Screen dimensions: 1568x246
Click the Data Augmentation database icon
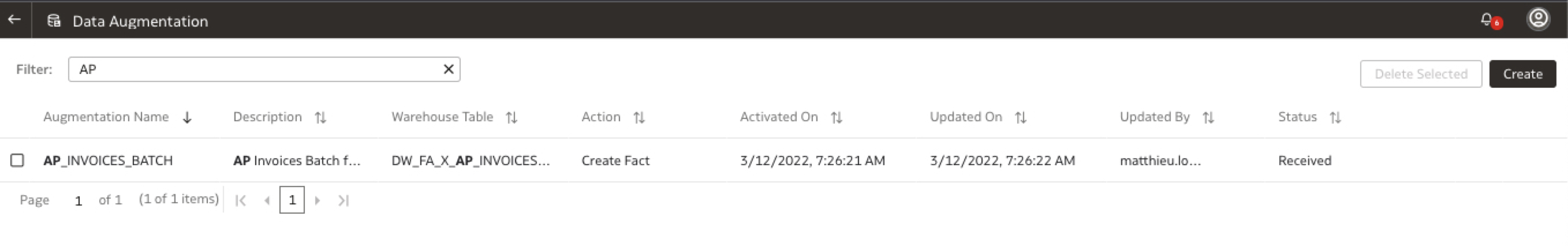point(54,21)
